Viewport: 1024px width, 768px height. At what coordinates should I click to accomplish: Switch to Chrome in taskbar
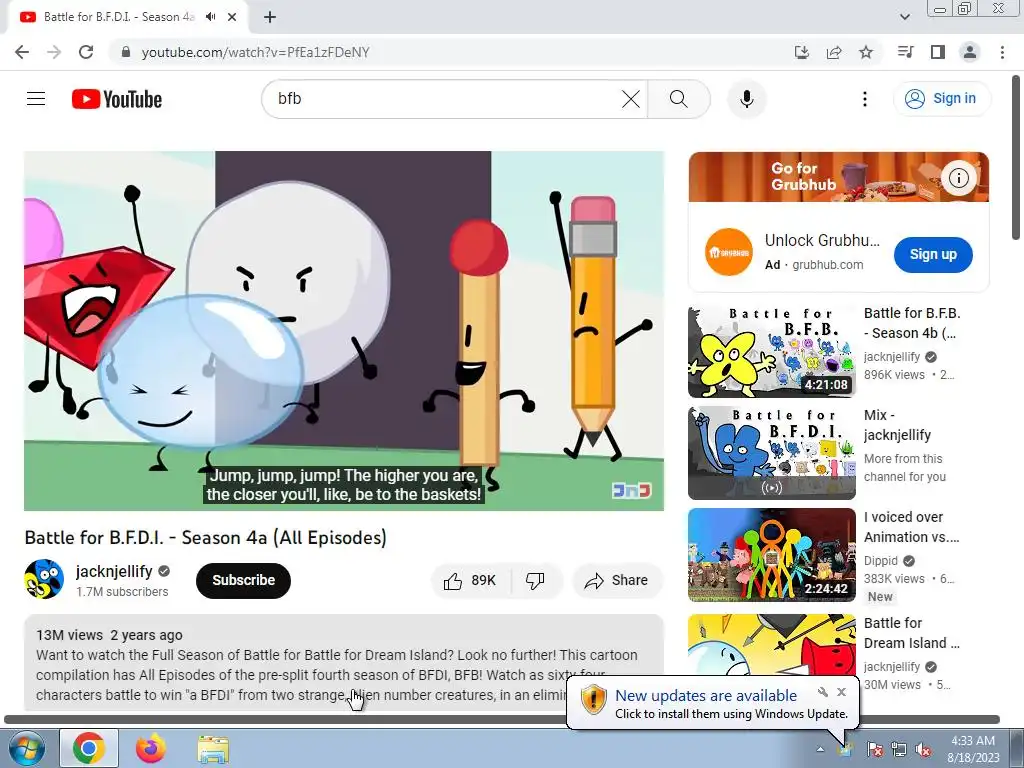[89, 748]
